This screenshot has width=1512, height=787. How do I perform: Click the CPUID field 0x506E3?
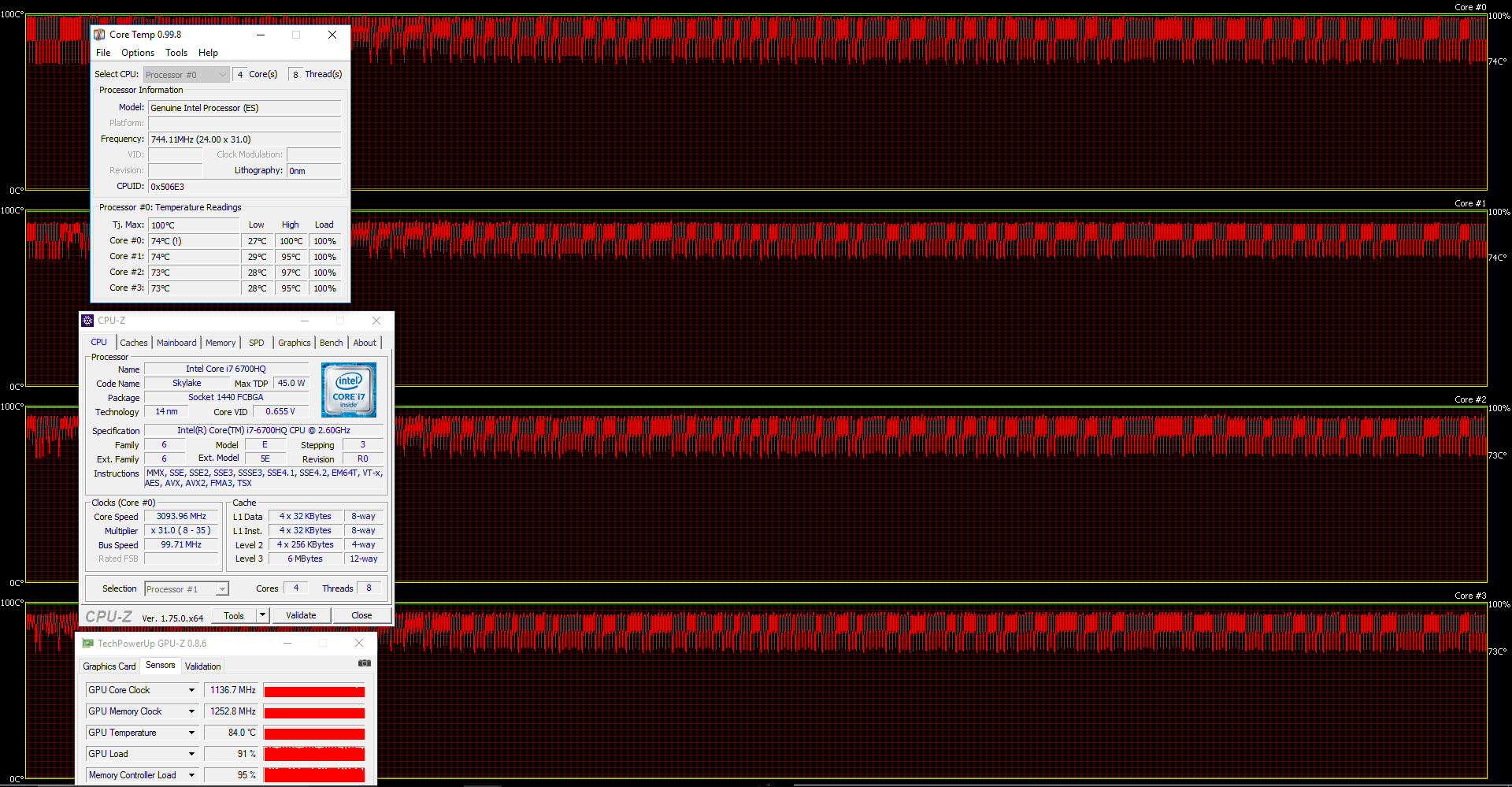tap(245, 187)
